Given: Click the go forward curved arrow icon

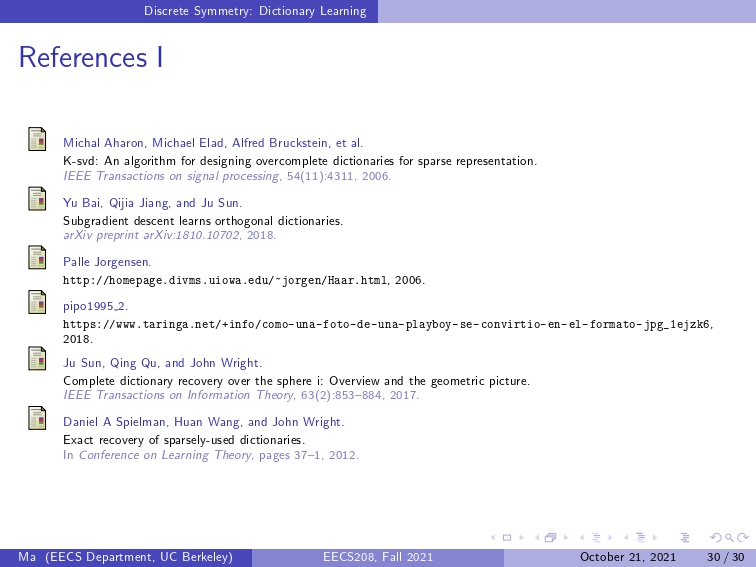Looking at the screenshot, I should coord(743,538).
